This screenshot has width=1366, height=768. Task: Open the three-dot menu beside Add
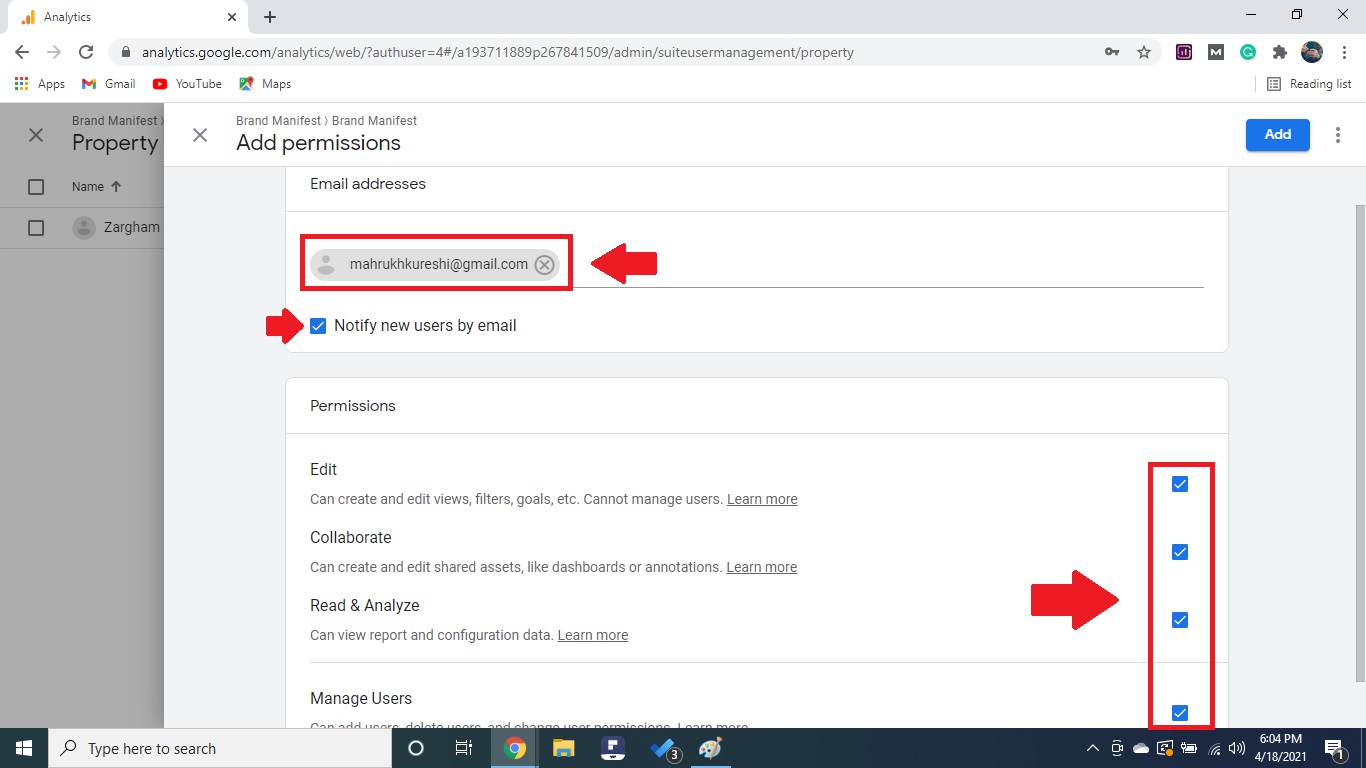(x=1338, y=135)
